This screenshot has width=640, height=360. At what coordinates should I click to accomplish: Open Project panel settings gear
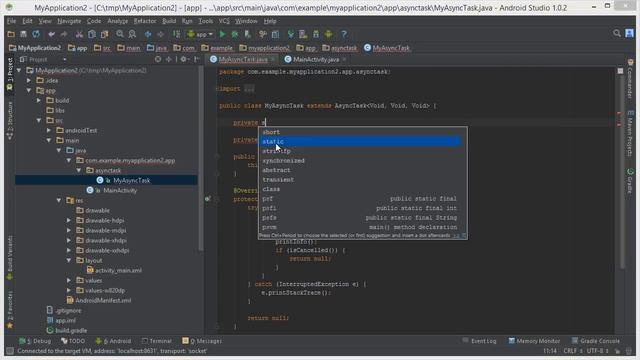pyautogui.click(x=184, y=60)
